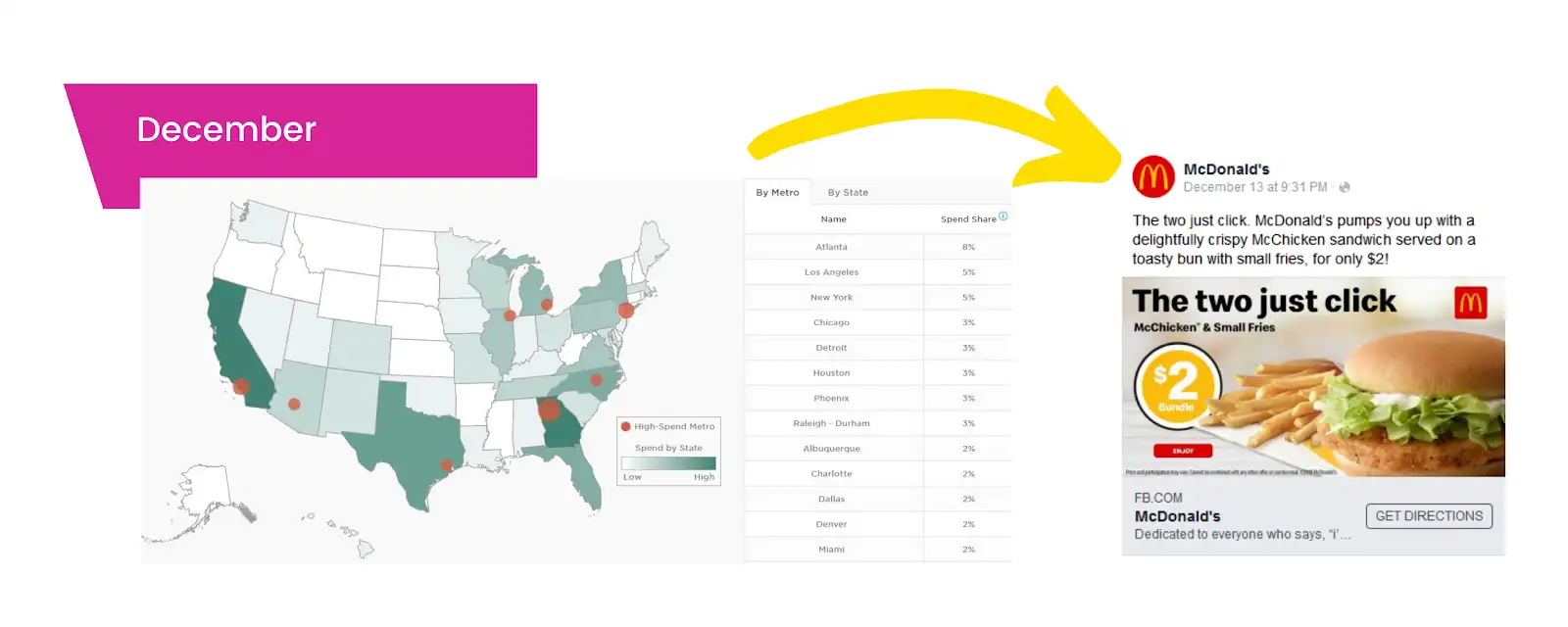
Task: Click the Atlanta high-spend metro dot on map
Action: tap(550, 410)
